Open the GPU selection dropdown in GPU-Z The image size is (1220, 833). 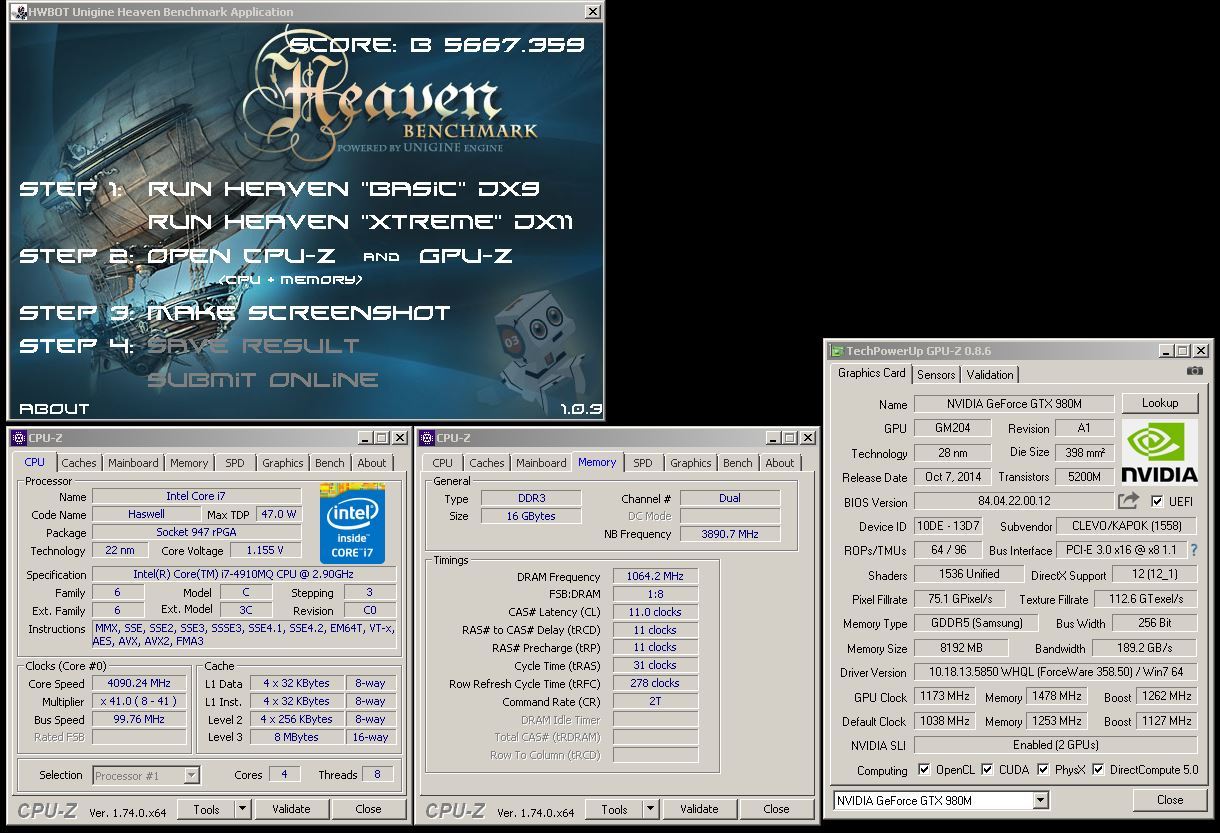(1041, 800)
